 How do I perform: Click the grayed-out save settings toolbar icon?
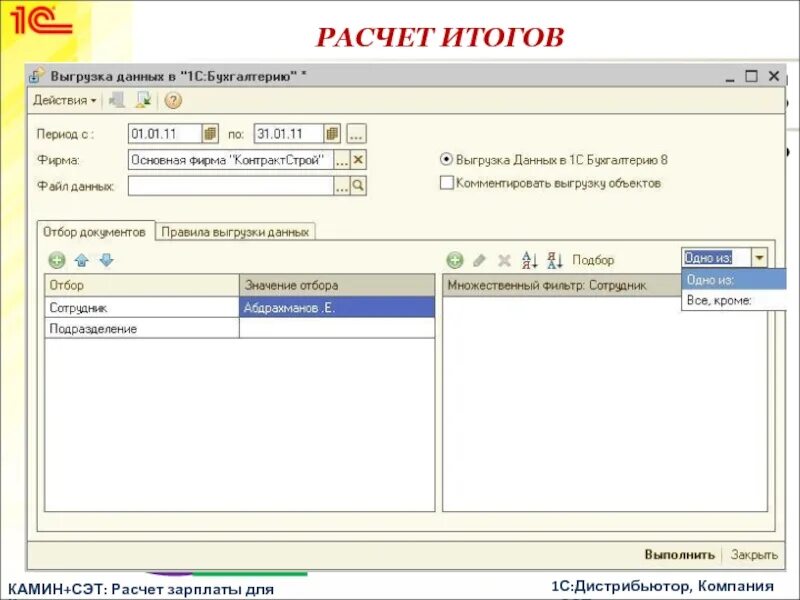pos(117,100)
